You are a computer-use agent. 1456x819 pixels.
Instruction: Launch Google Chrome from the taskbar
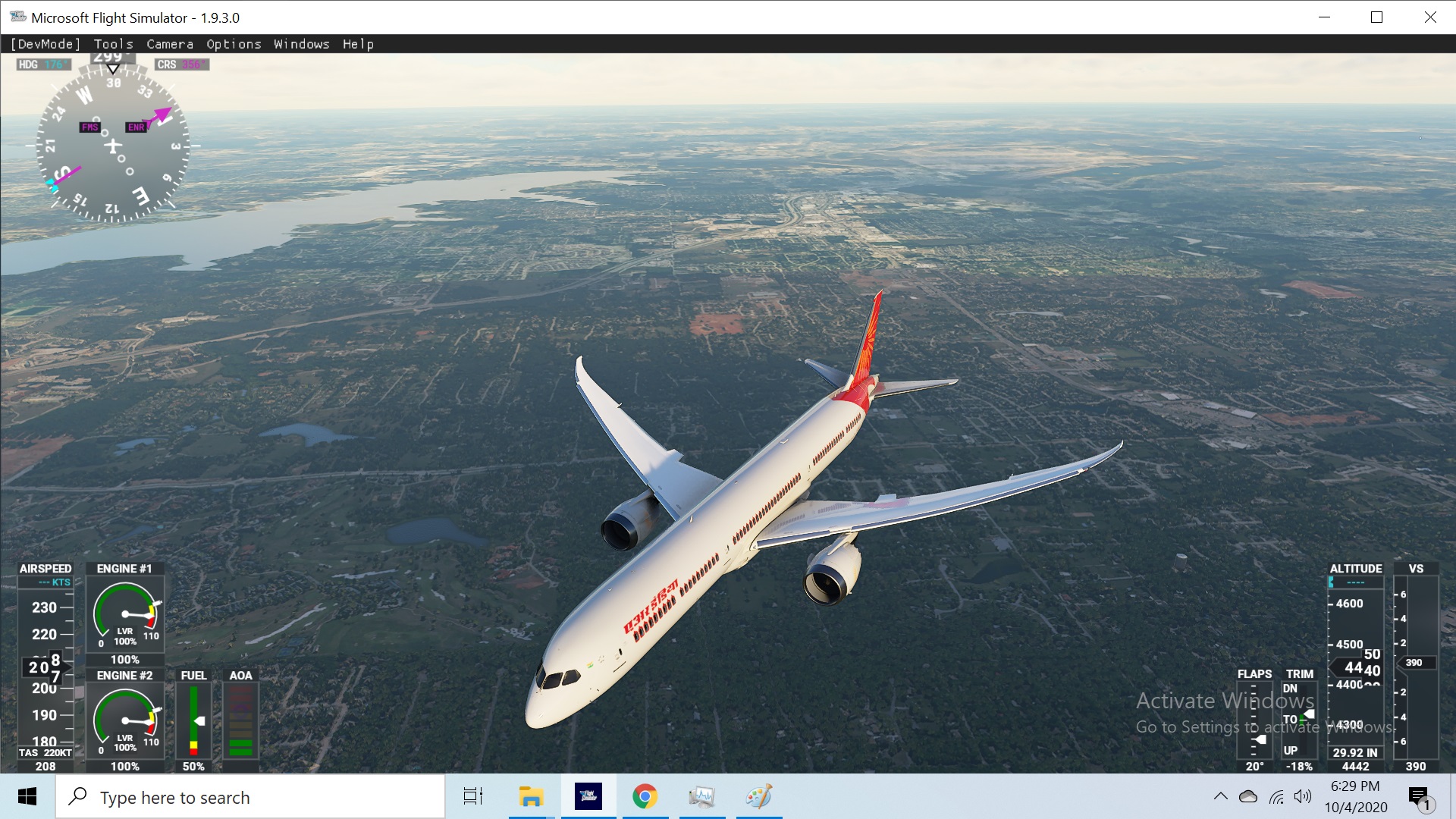point(645,796)
